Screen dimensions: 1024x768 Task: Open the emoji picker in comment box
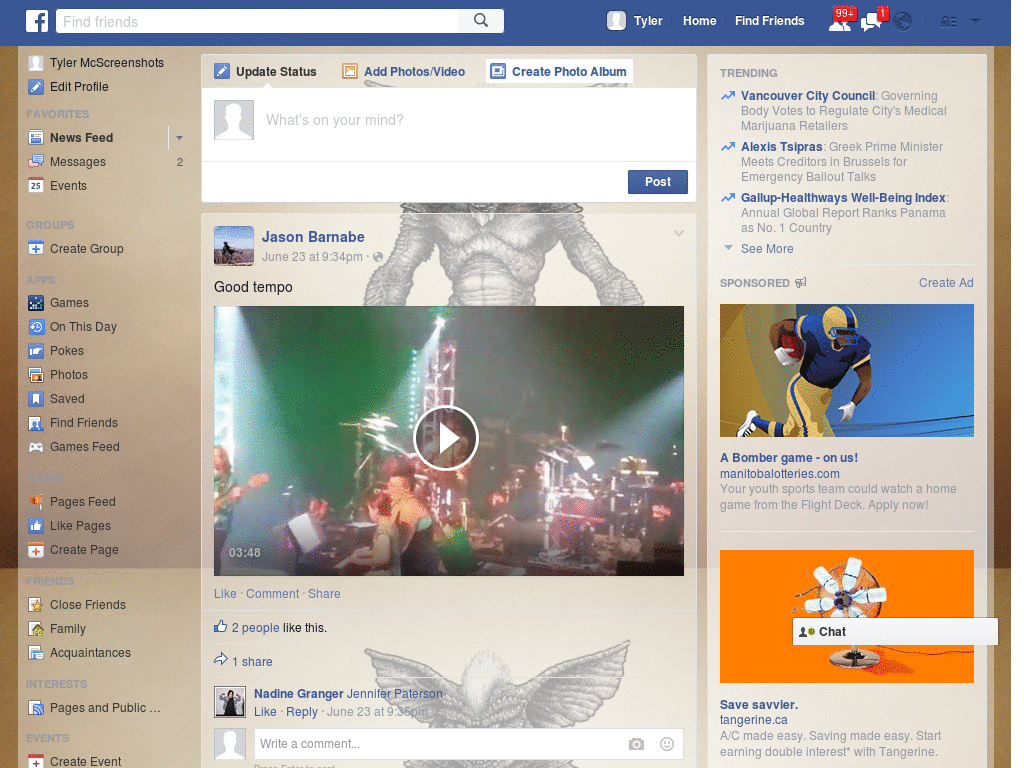(666, 744)
